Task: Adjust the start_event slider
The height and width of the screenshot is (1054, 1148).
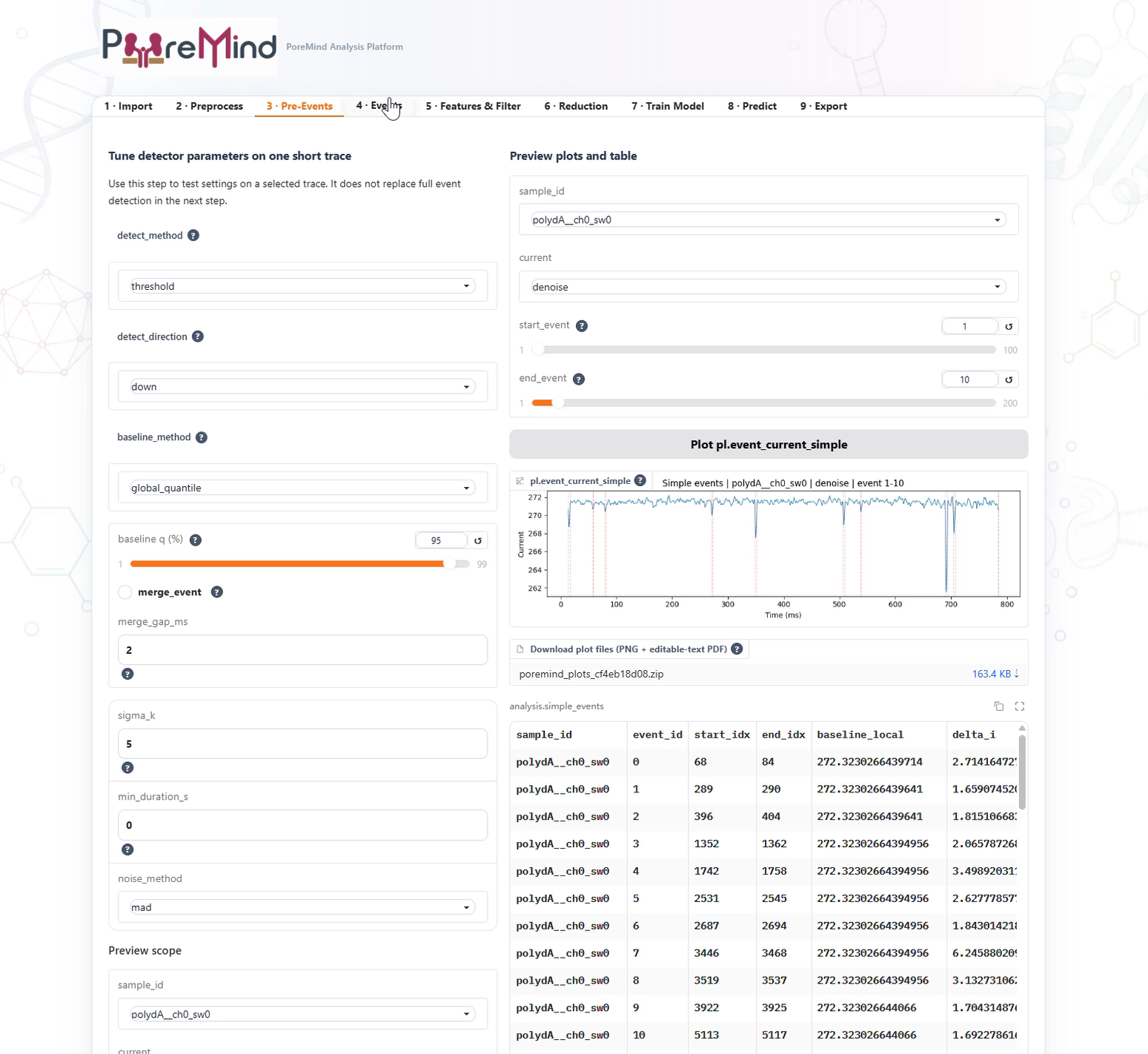Action: pyautogui.click(x=764, y=350)
